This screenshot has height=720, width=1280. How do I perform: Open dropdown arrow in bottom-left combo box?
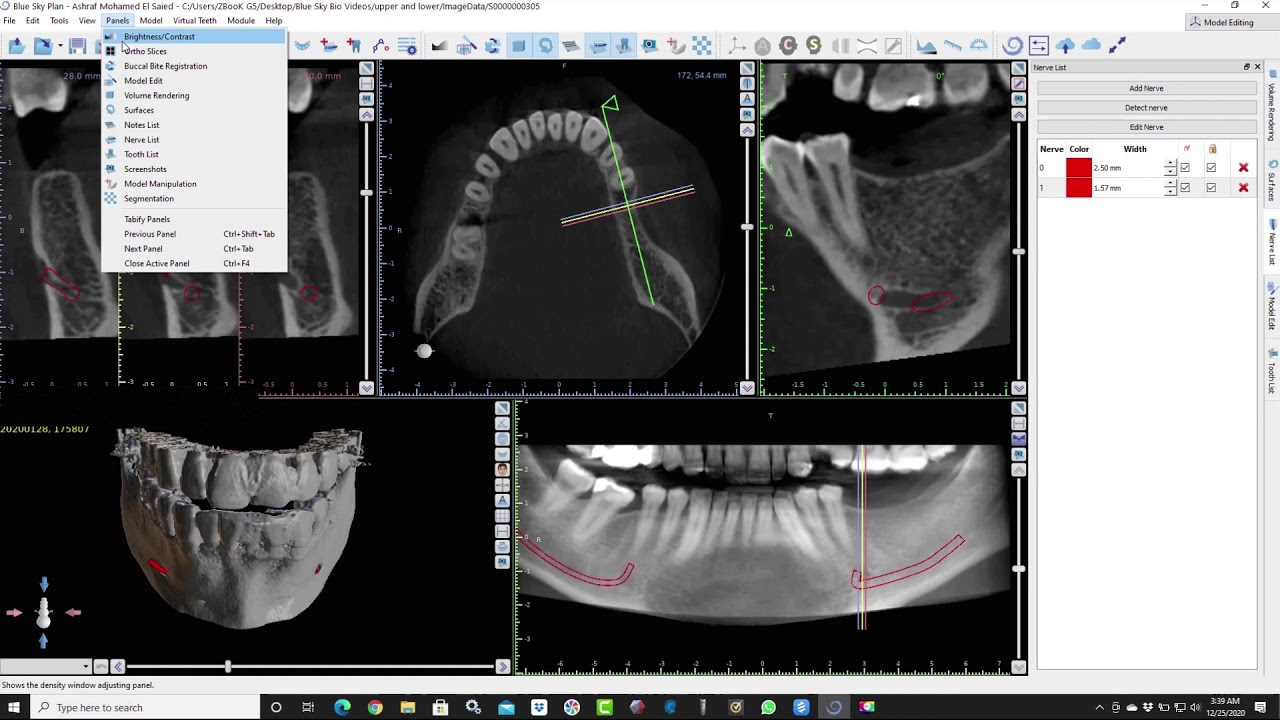tap(86, 666)
